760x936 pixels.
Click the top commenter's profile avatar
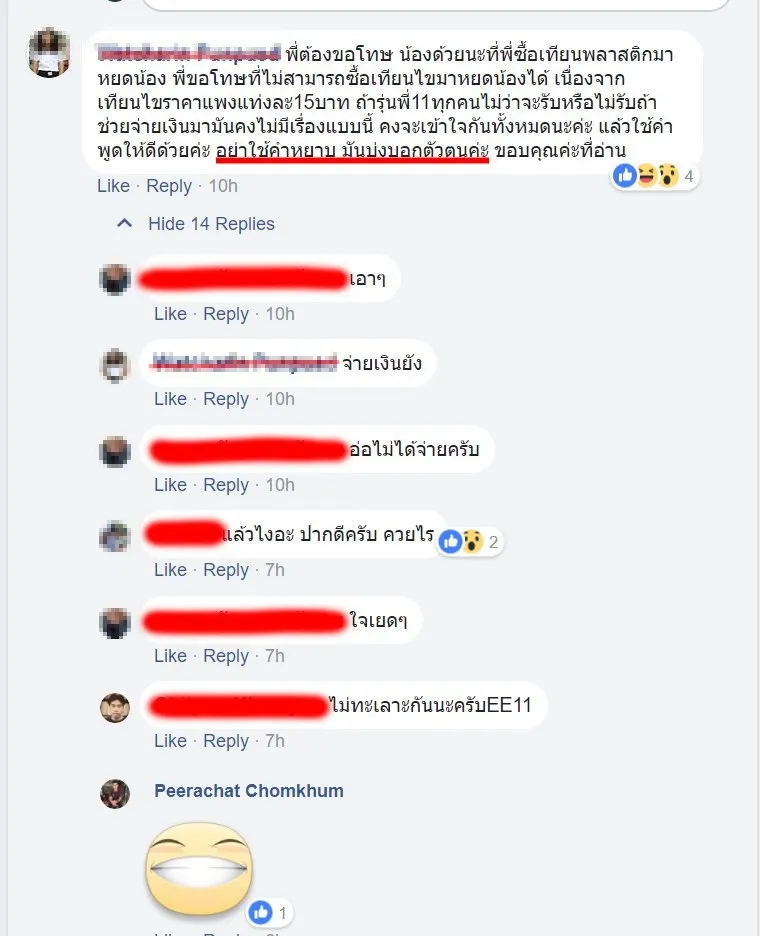pos(50,52)
